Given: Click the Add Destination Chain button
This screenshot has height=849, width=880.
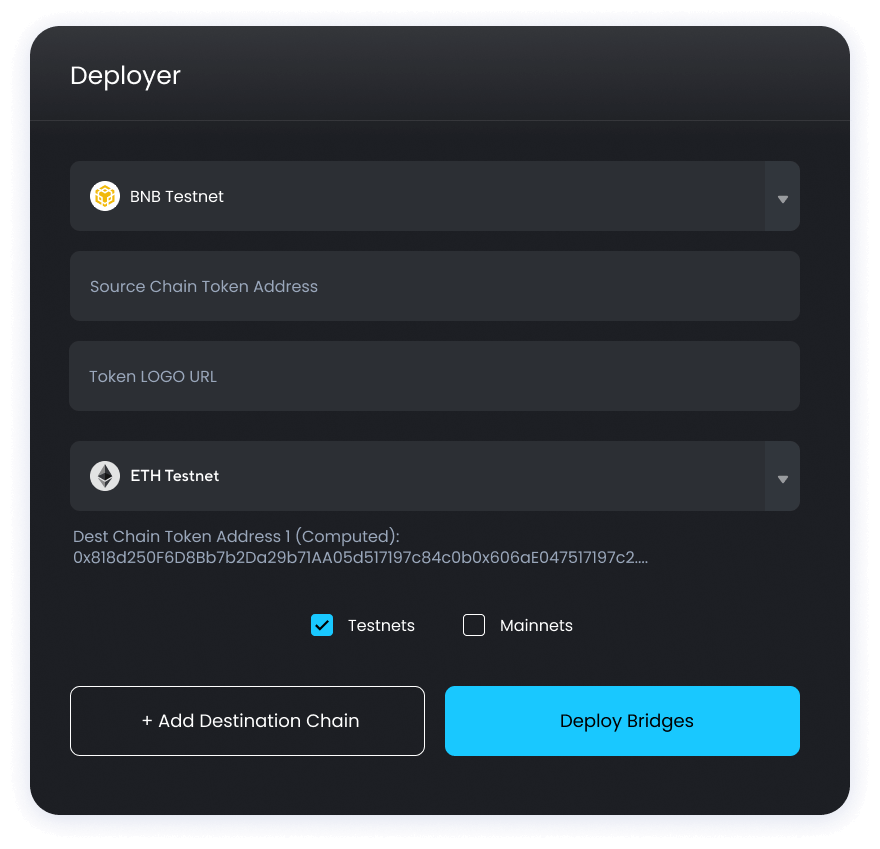Looking at the screenshot, I should [247, 721].
